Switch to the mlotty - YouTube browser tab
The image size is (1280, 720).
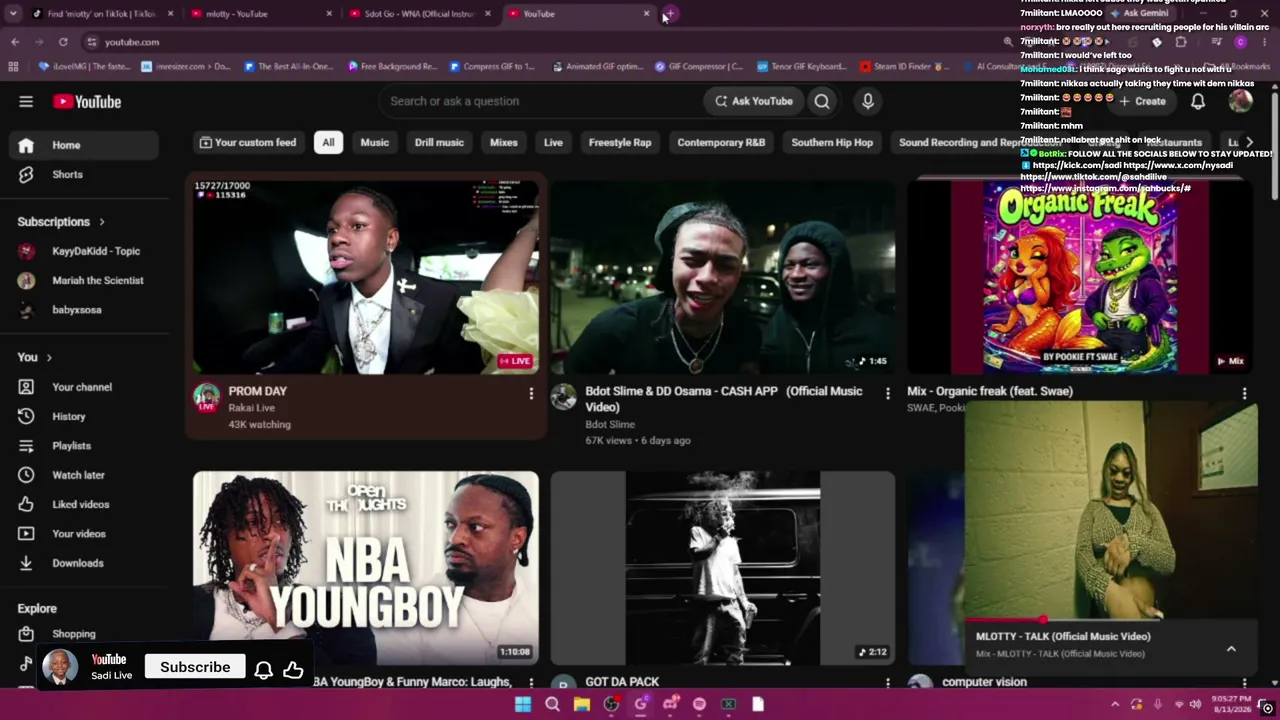point(260,14)
